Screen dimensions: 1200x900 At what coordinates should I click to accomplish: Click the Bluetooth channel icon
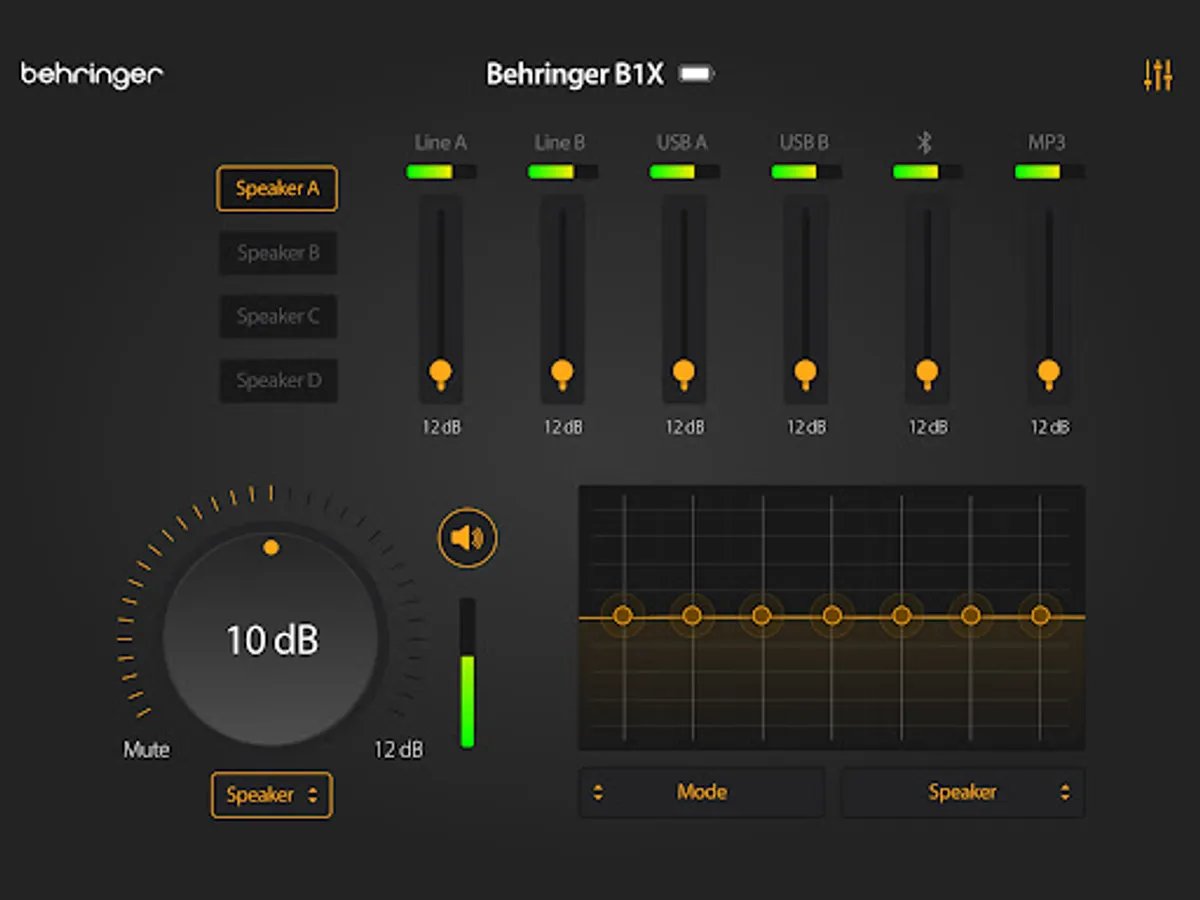(x=926, y=142)
